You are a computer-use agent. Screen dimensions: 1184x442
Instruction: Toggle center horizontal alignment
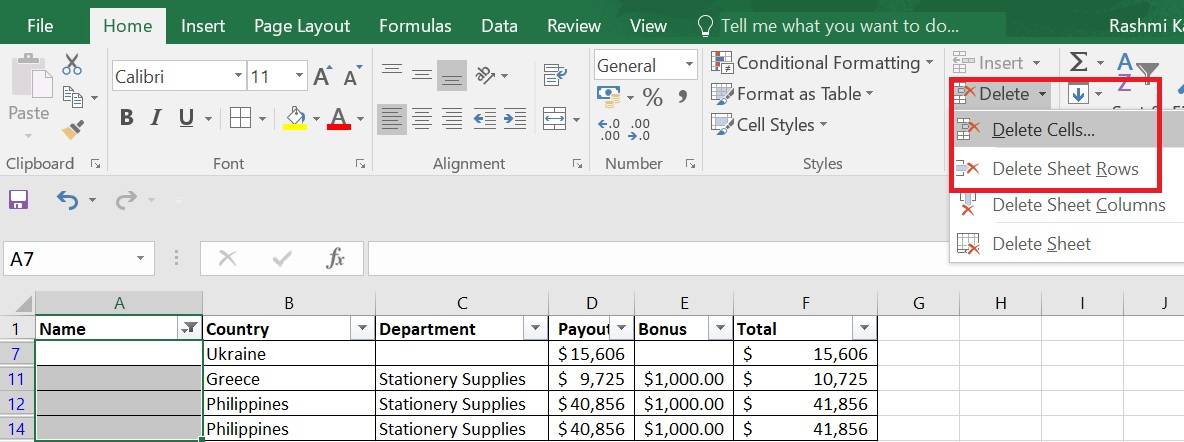pos(422,118)
